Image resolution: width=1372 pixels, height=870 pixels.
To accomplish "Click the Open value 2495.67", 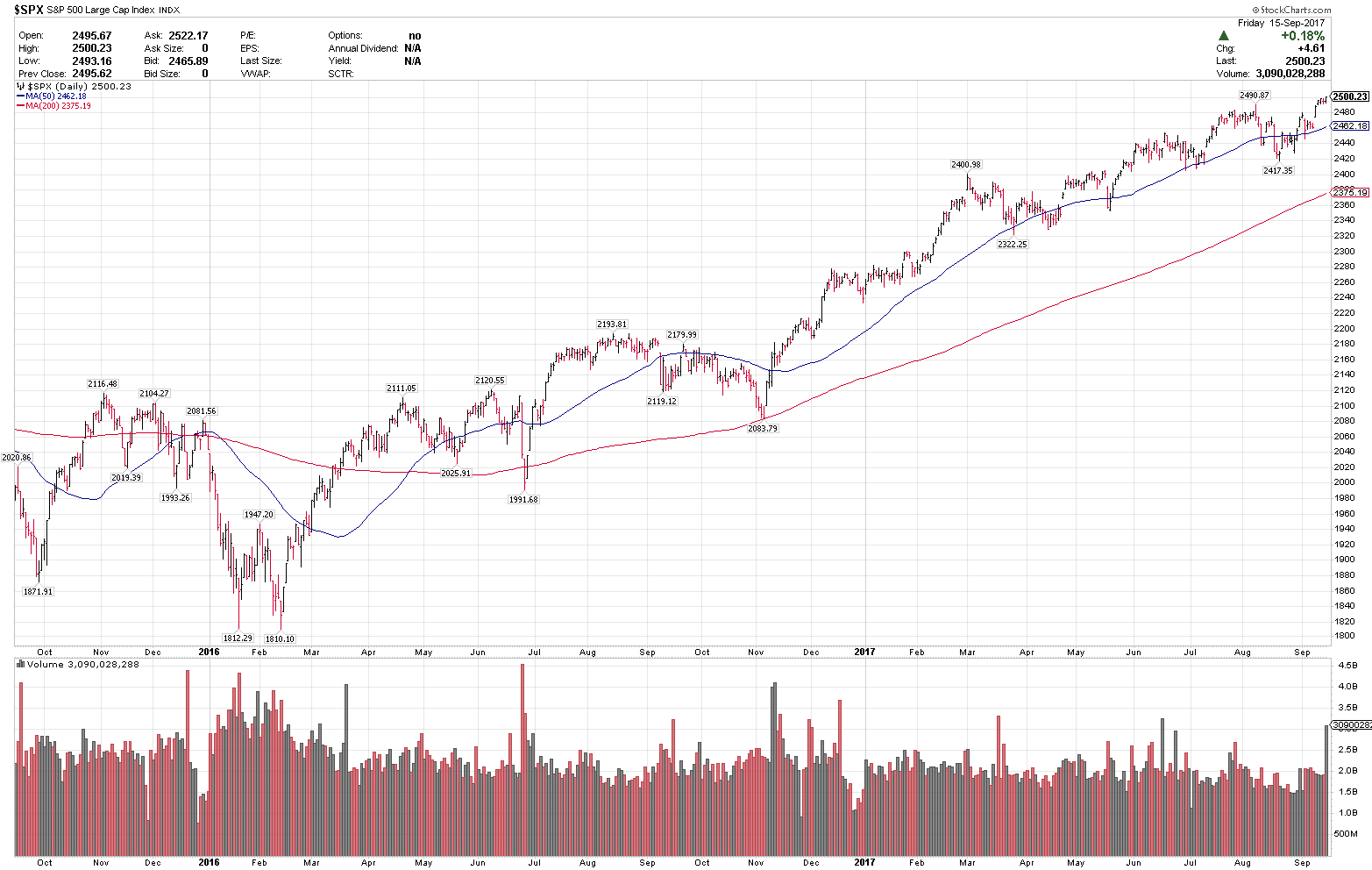I will click(x=91, y=36).
